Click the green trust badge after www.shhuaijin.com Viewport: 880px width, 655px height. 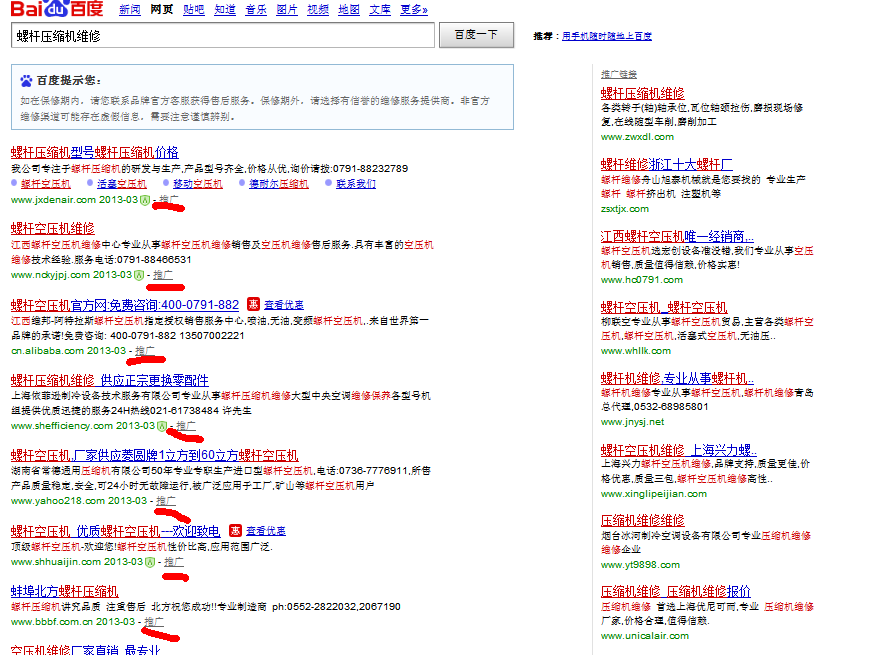[x=150, y=562]
